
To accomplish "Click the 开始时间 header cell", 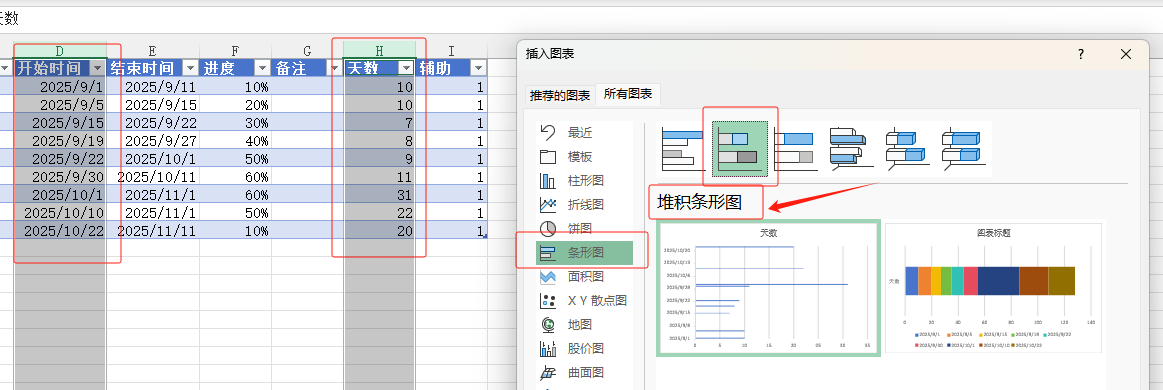I will click(x=61, y=68).
